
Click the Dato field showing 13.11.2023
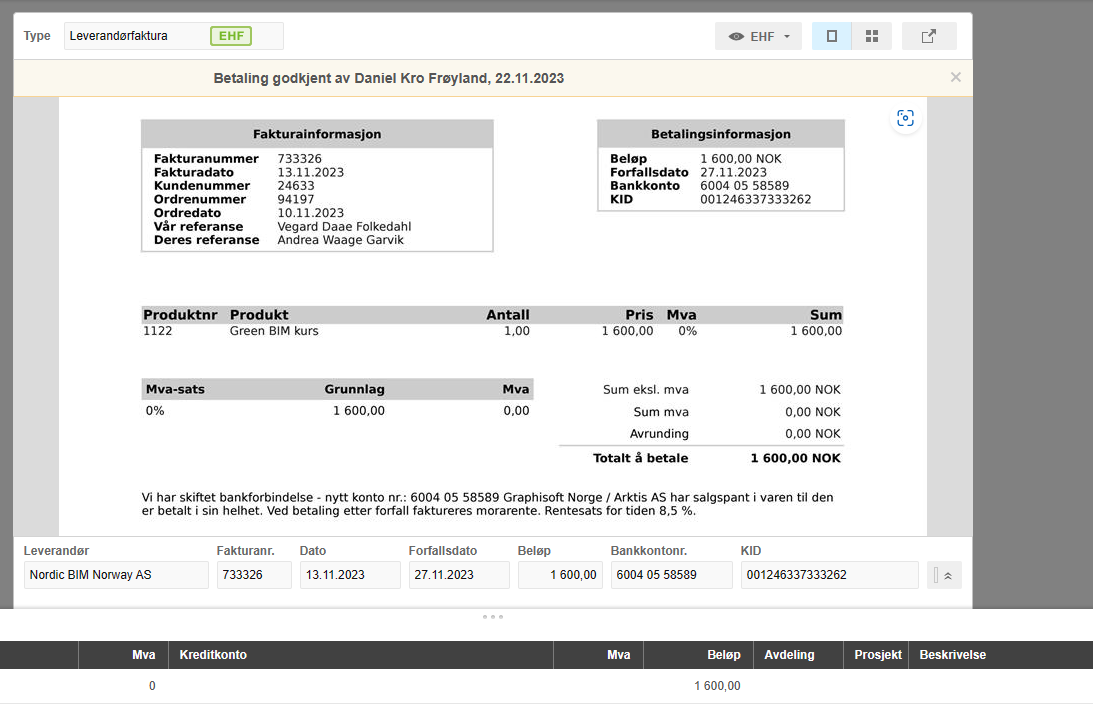pyautogui.click(x=350, y=575)
